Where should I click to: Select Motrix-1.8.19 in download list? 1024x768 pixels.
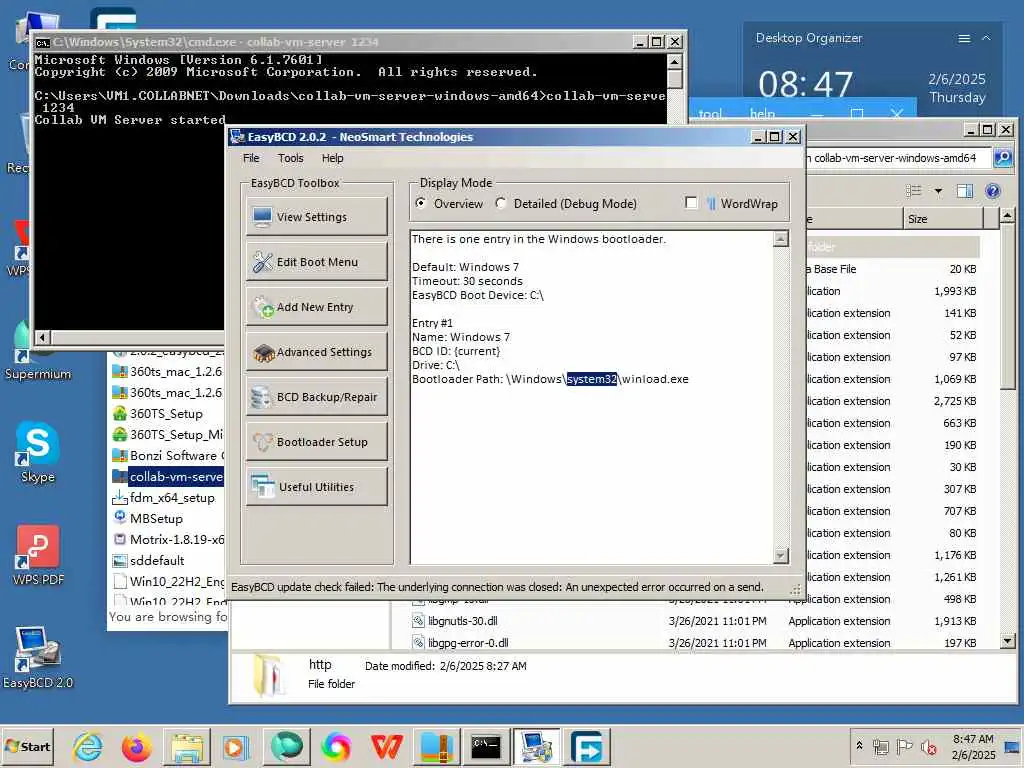pos(168,539)
